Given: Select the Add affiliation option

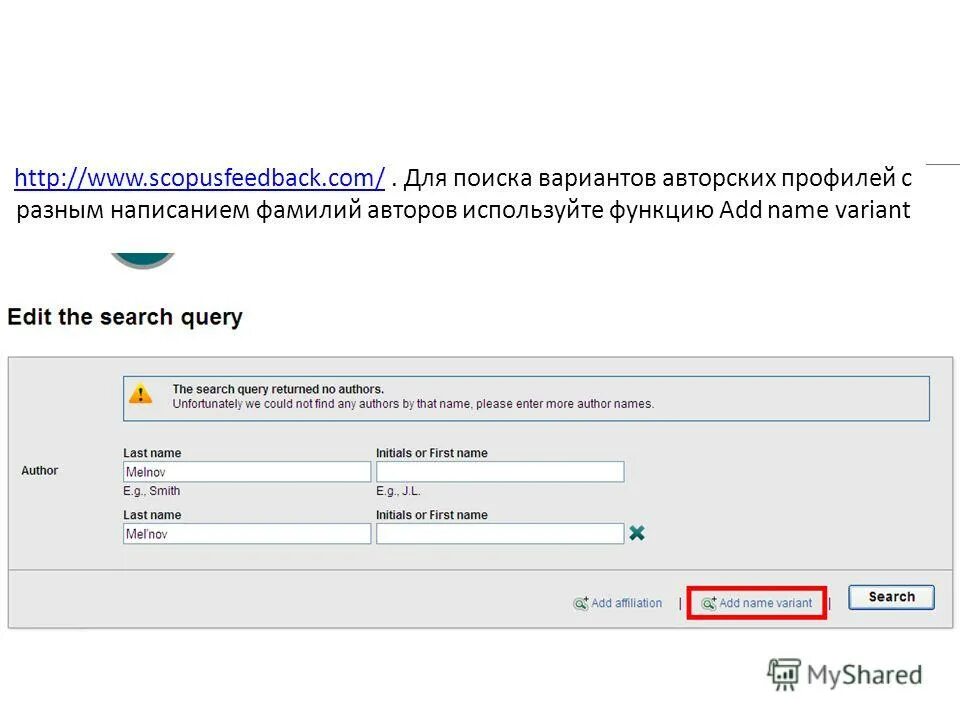Looking at the screenshot, I should click(627, 603).
